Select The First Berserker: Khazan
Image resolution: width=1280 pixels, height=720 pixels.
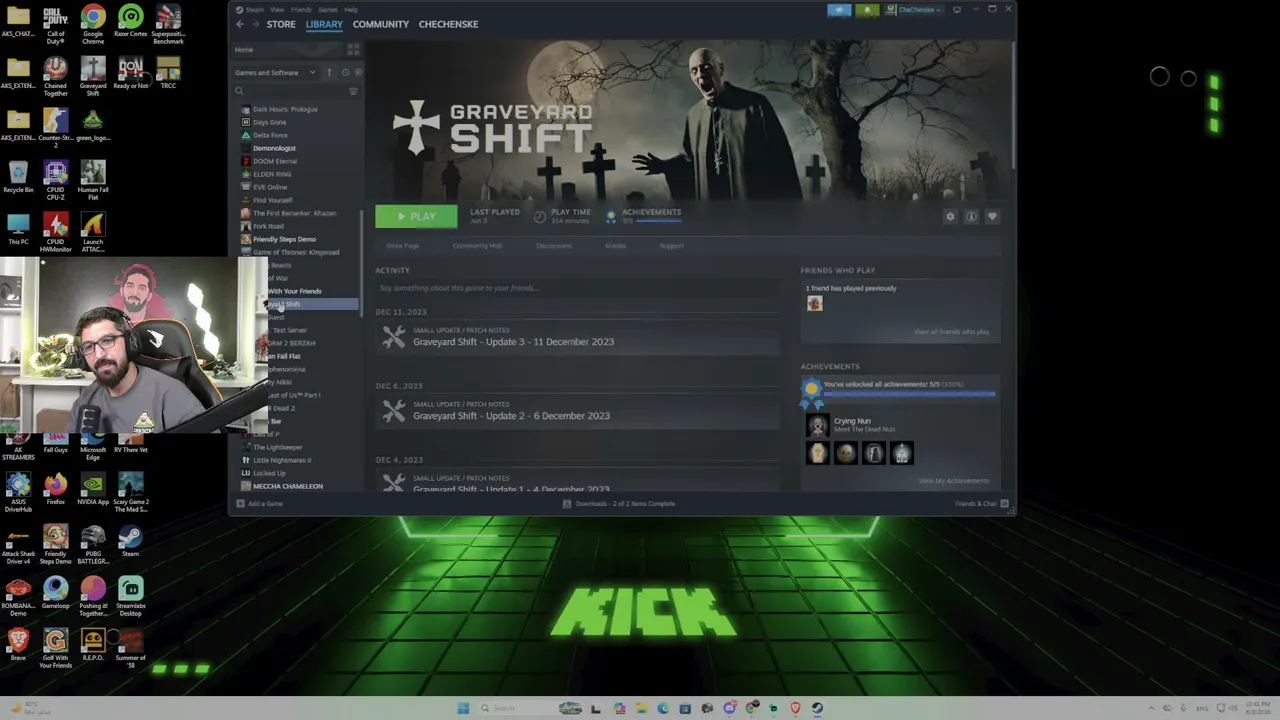pos(294,213)
